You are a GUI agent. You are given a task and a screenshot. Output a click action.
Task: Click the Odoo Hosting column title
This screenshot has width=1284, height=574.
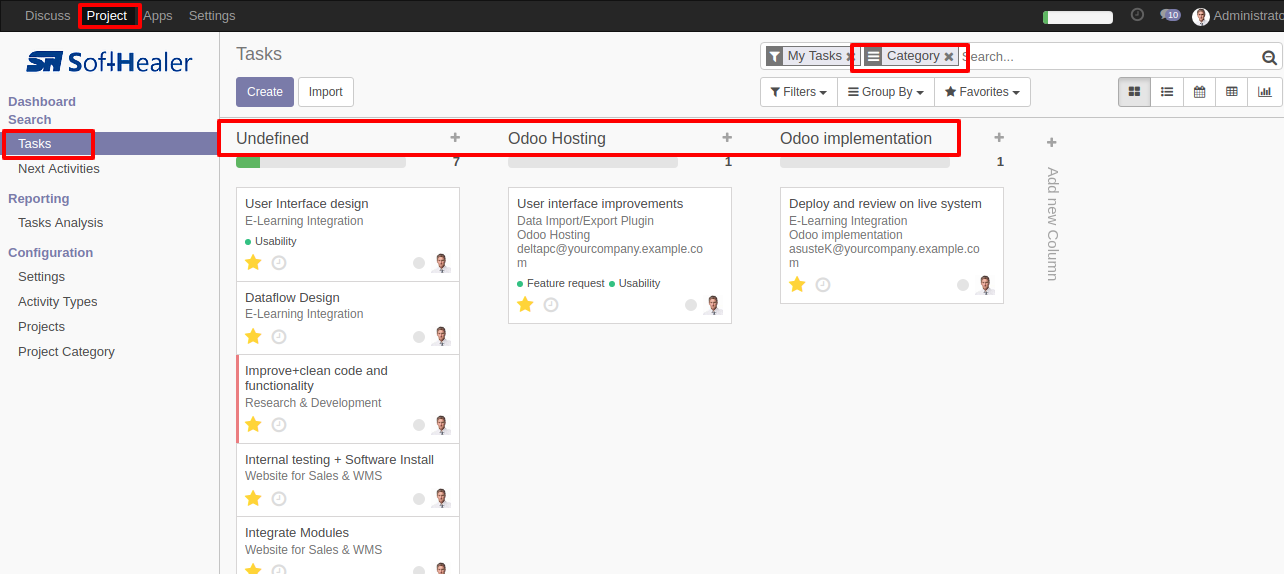pos(557,139)
